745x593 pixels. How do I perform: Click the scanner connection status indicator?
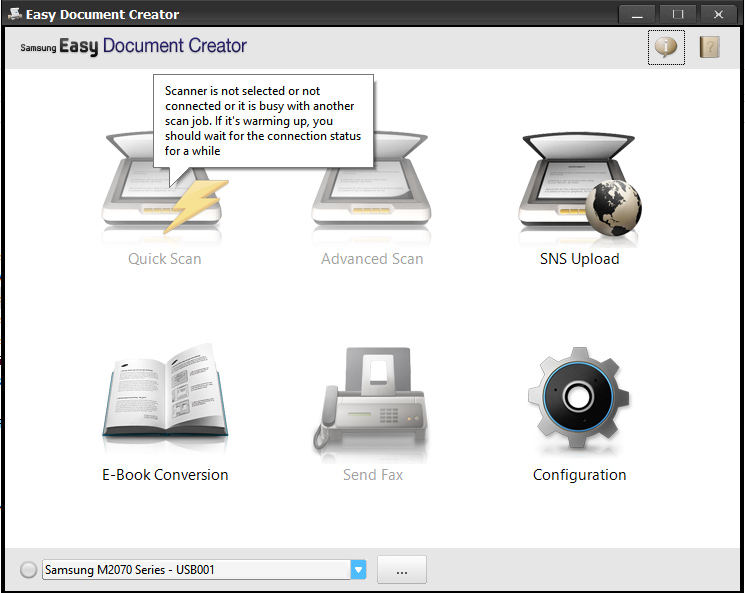click(x=28, y=570)
